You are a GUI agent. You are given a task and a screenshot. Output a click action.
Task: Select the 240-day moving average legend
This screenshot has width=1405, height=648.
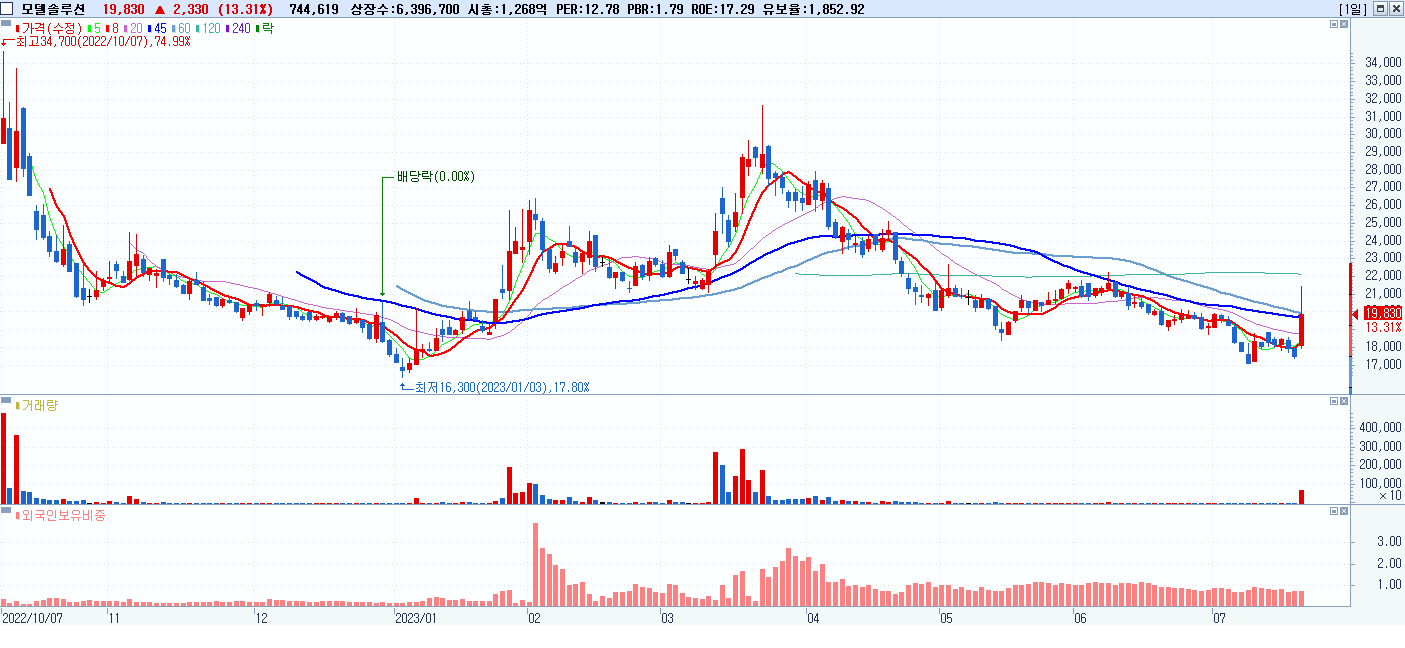tap(240, 28)
